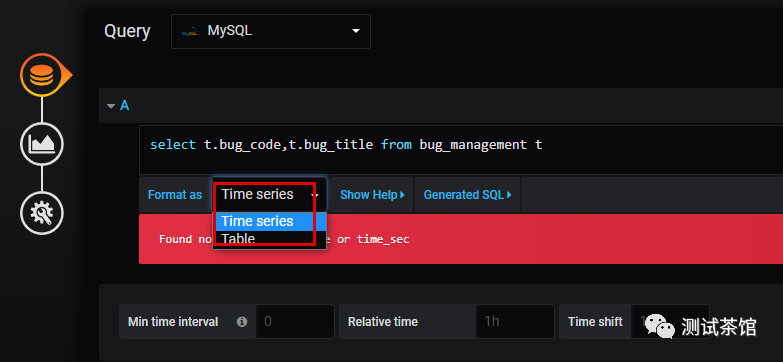783x362 pixels.
Task: Open General settings gear-wrench icon
Action: tap(42, 213)
